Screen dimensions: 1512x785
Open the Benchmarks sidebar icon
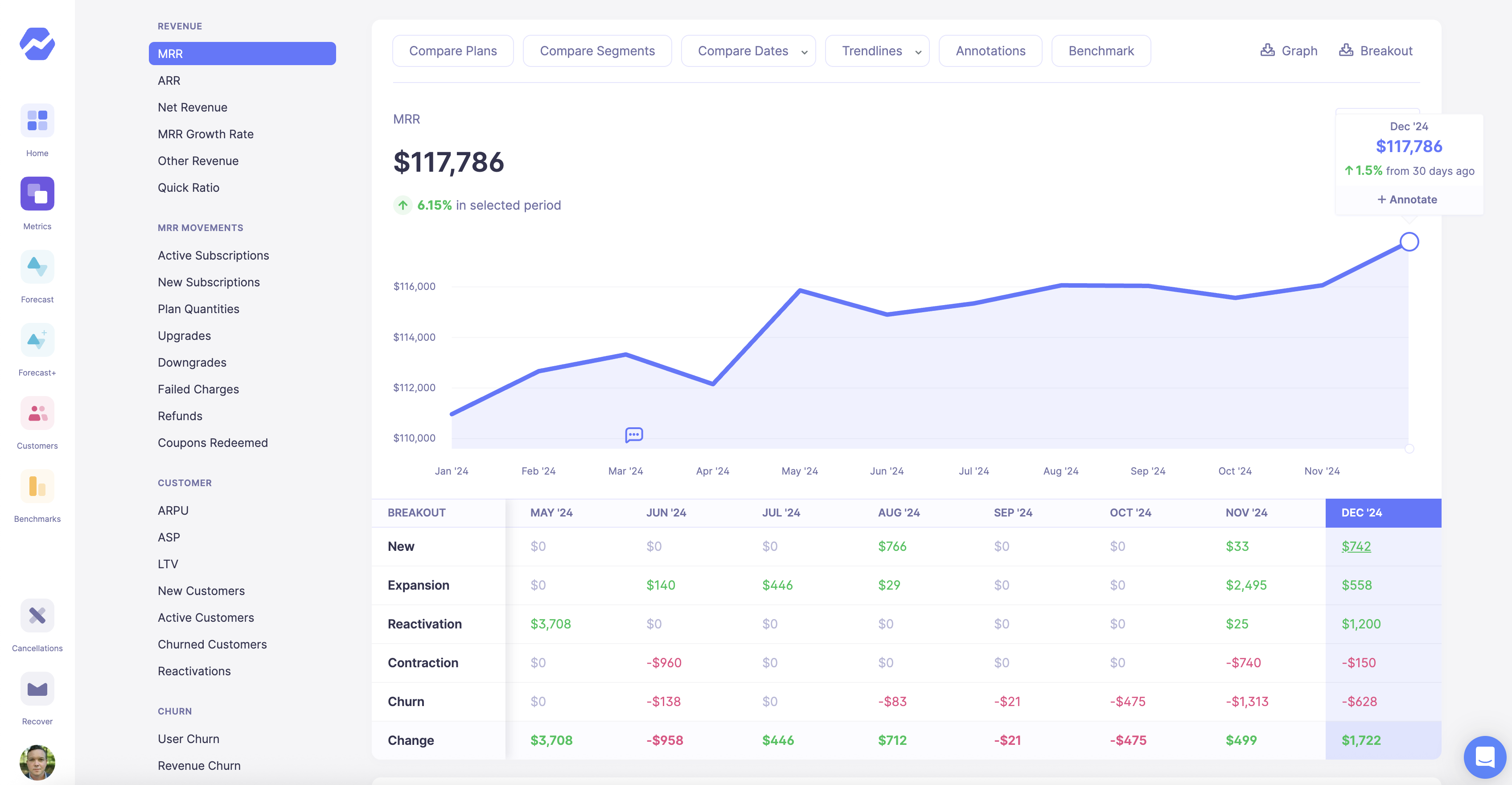[37, 486]
